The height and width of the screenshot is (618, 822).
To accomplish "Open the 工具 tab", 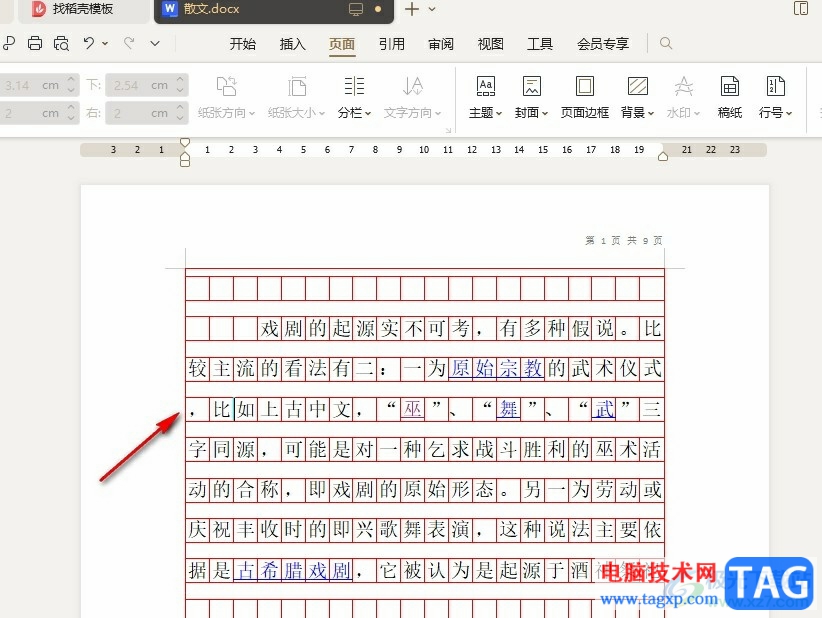I will [x=539, y=44].
